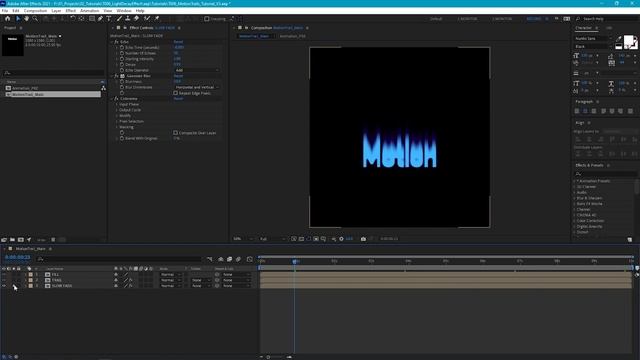
Task: Open the Echo Operator dropdown set to Add
Action: pyautogui.click(x=196, y=70)
